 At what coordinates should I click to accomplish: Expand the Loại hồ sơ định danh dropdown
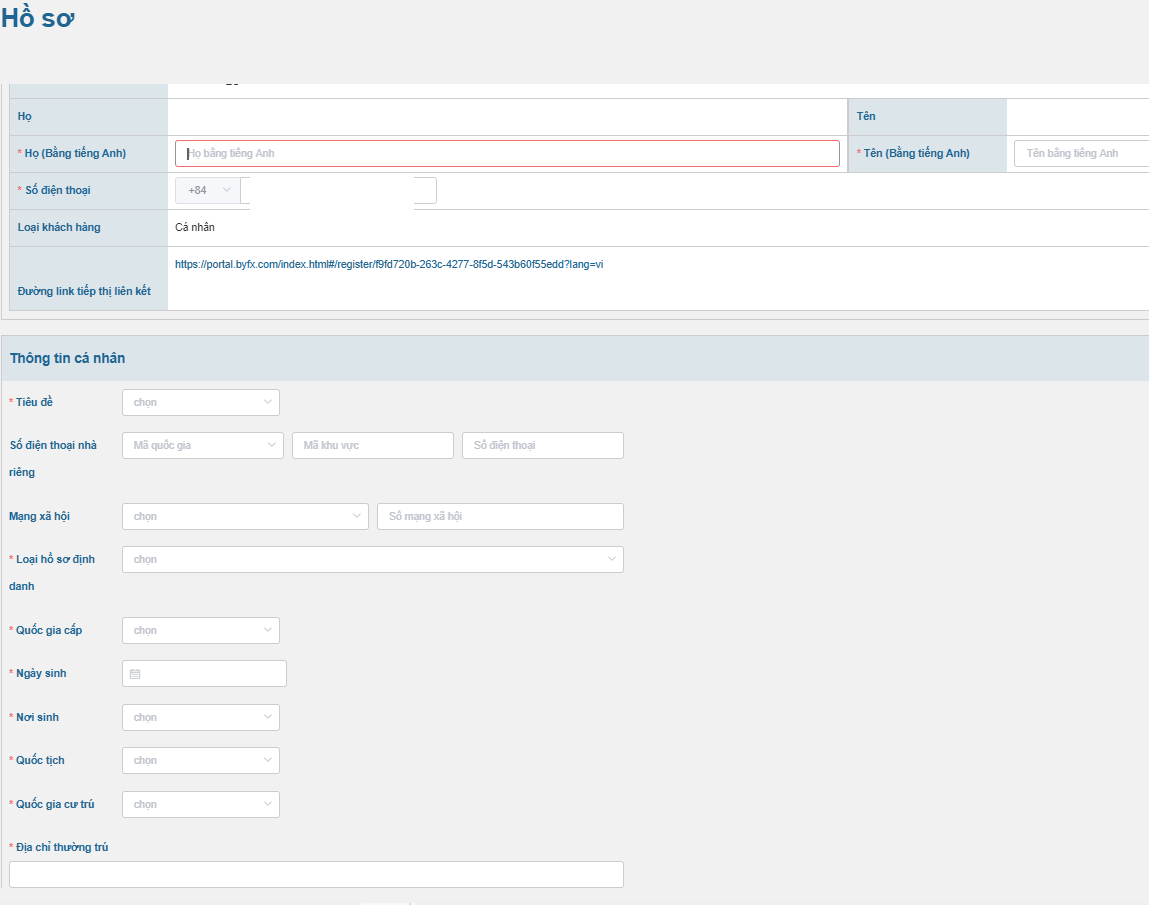tap(373, 560)
